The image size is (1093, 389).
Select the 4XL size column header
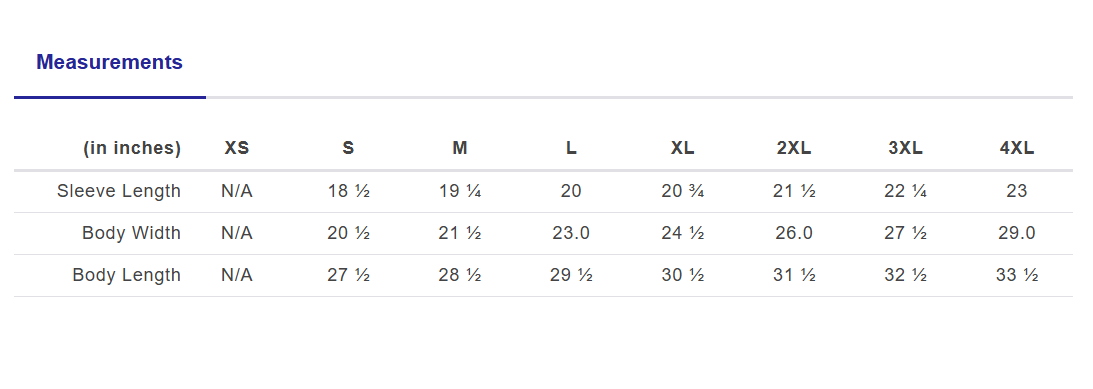point(1017,148)
